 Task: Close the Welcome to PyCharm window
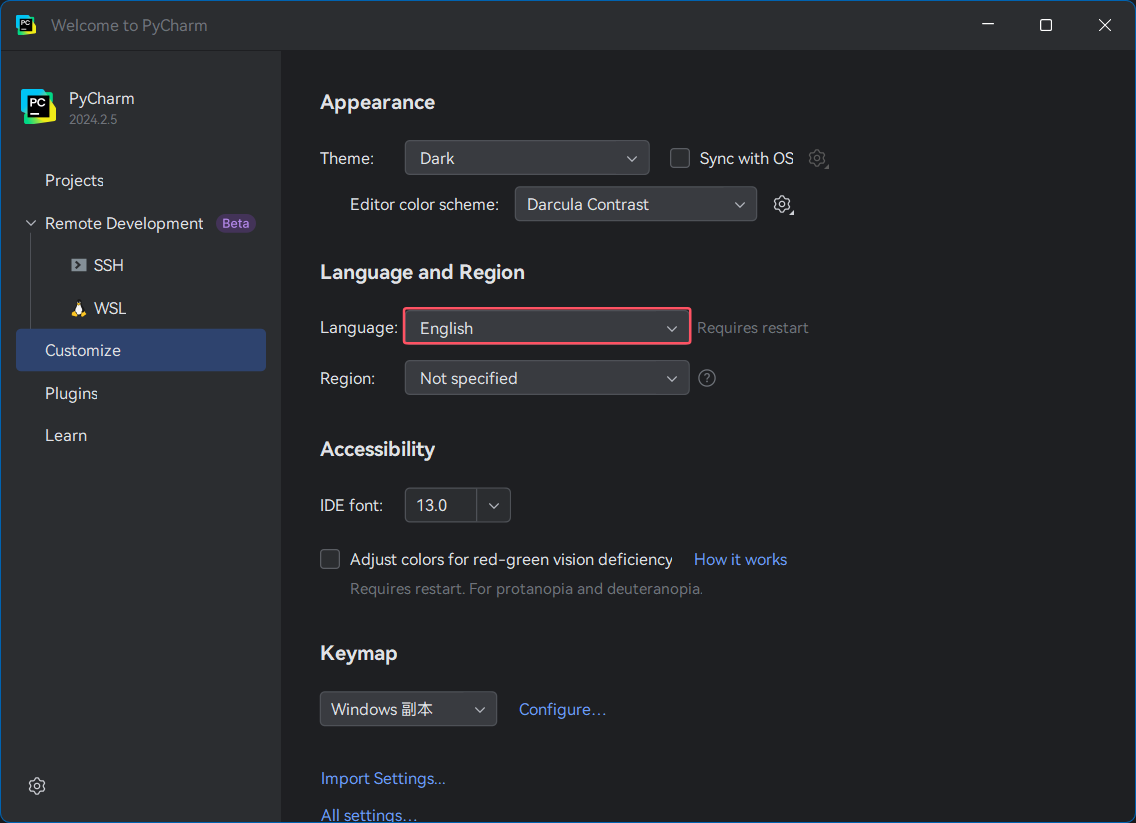1104,25
